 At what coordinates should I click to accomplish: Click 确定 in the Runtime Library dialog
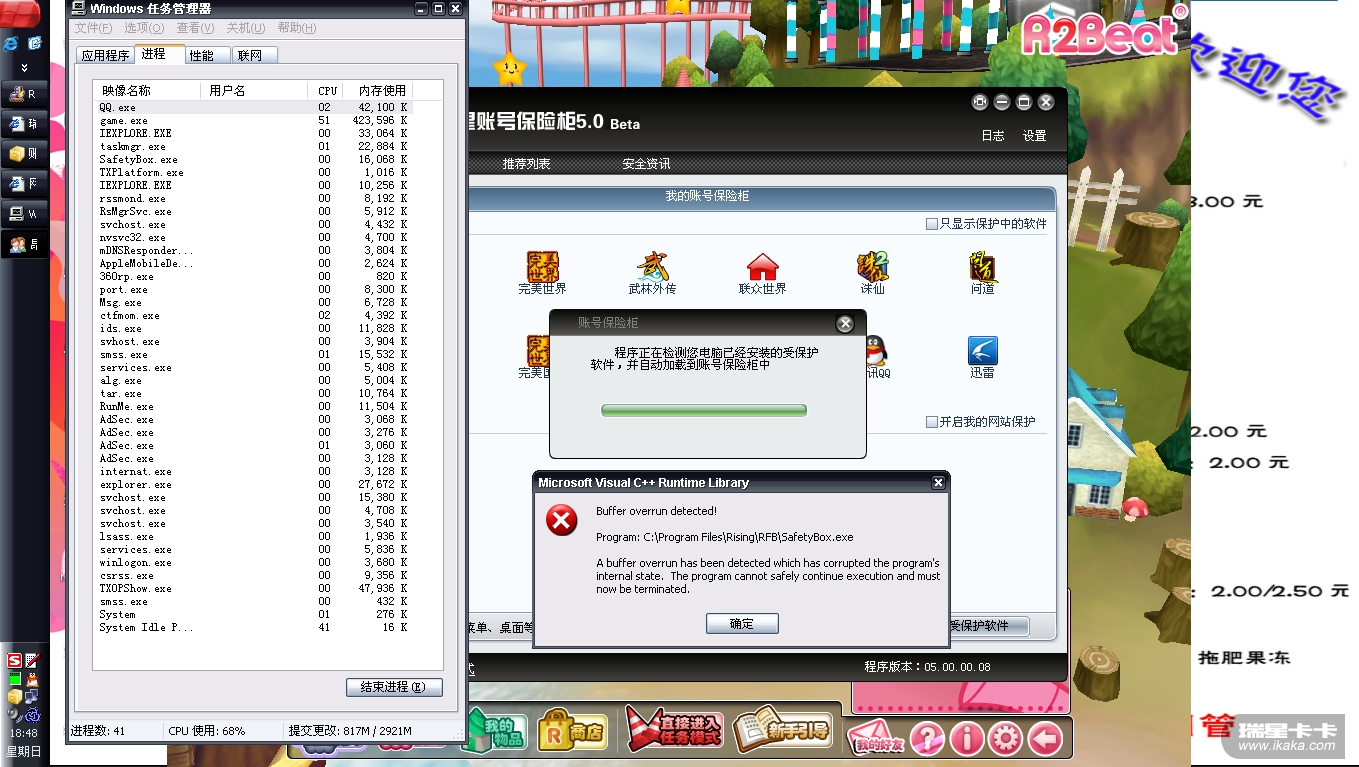742,624
